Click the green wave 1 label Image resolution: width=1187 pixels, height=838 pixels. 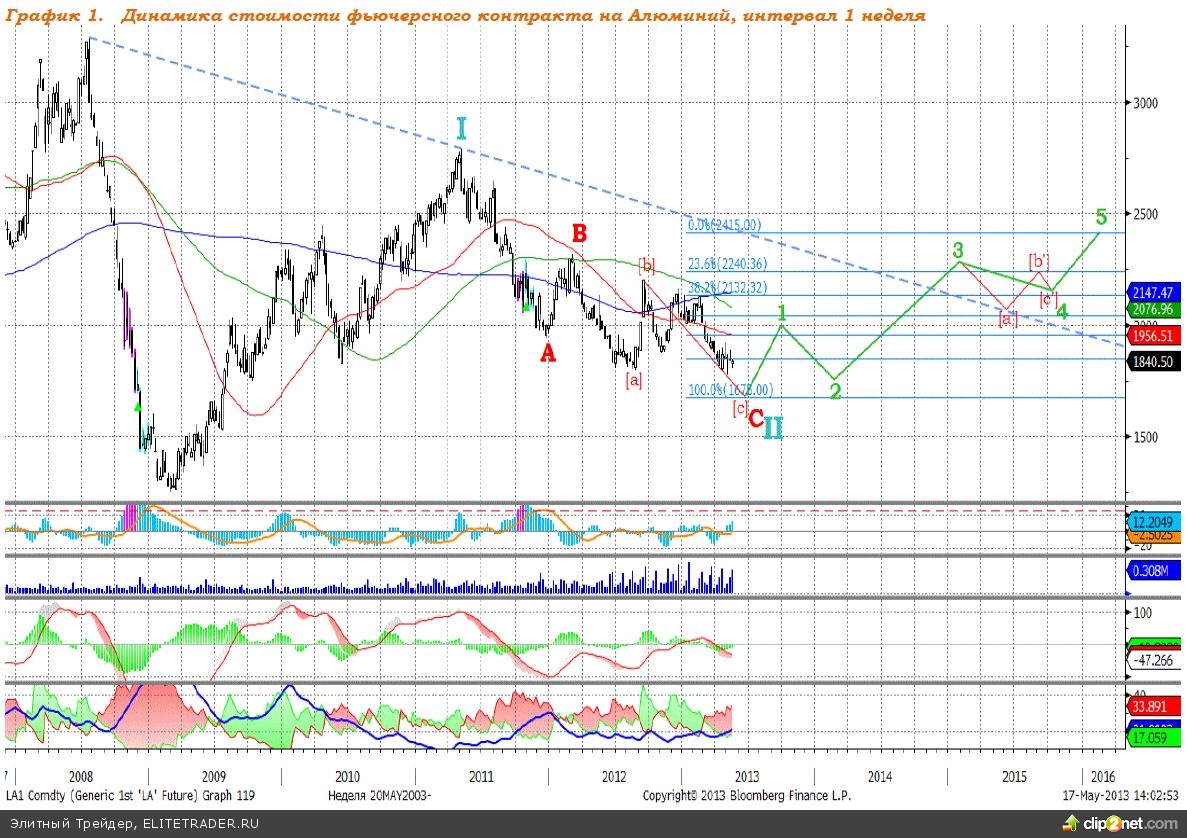(x=783, y=312)
